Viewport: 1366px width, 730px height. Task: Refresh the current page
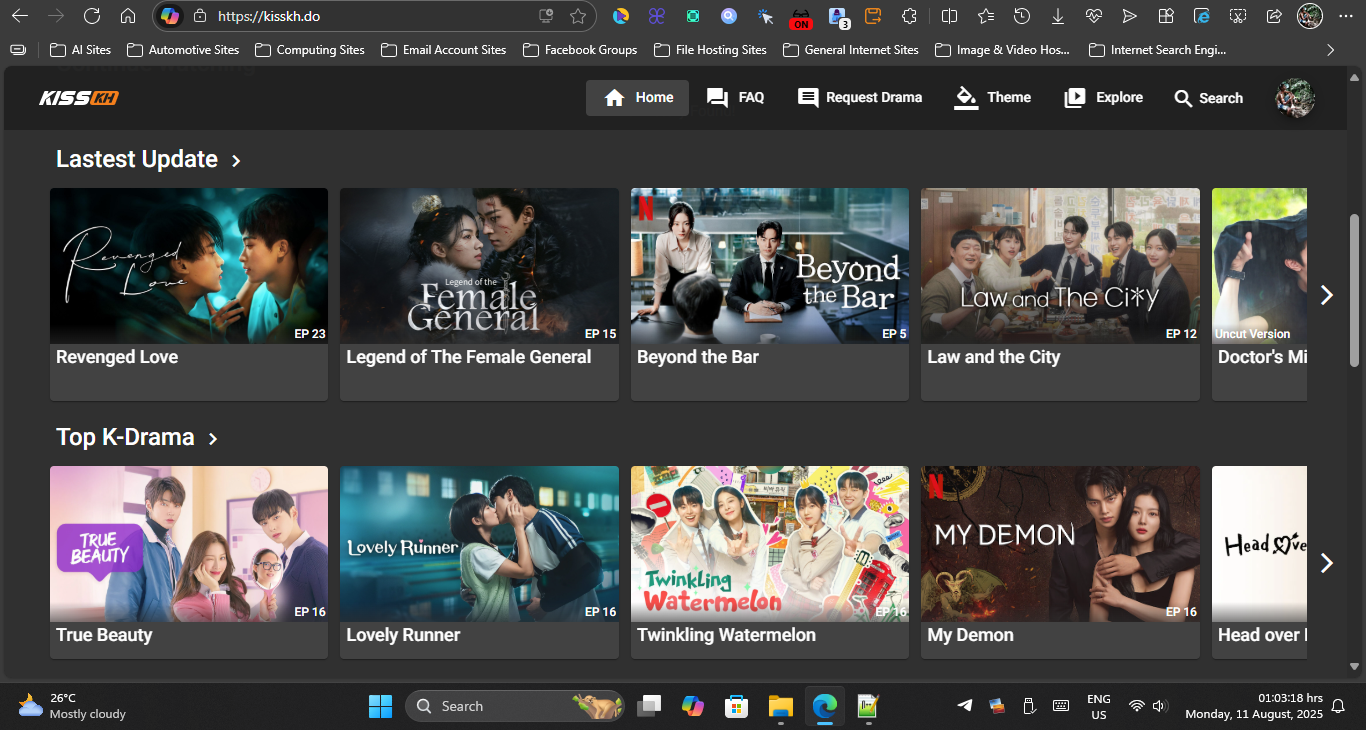pyautogui.click(x=92, y=16)
